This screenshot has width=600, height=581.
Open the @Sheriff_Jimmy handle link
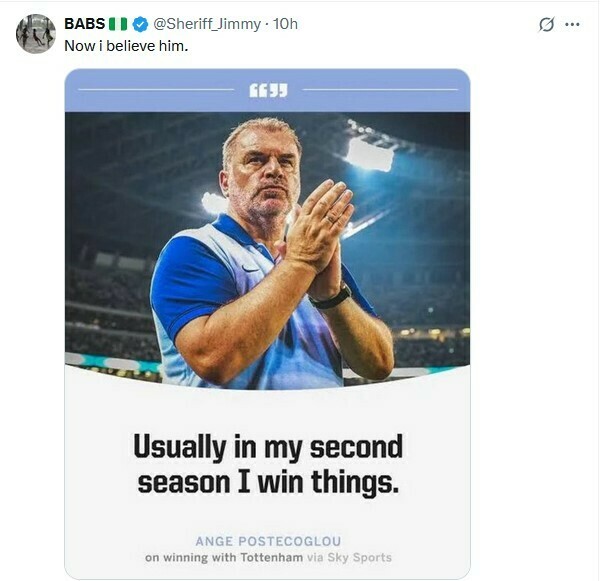point(207,23)
